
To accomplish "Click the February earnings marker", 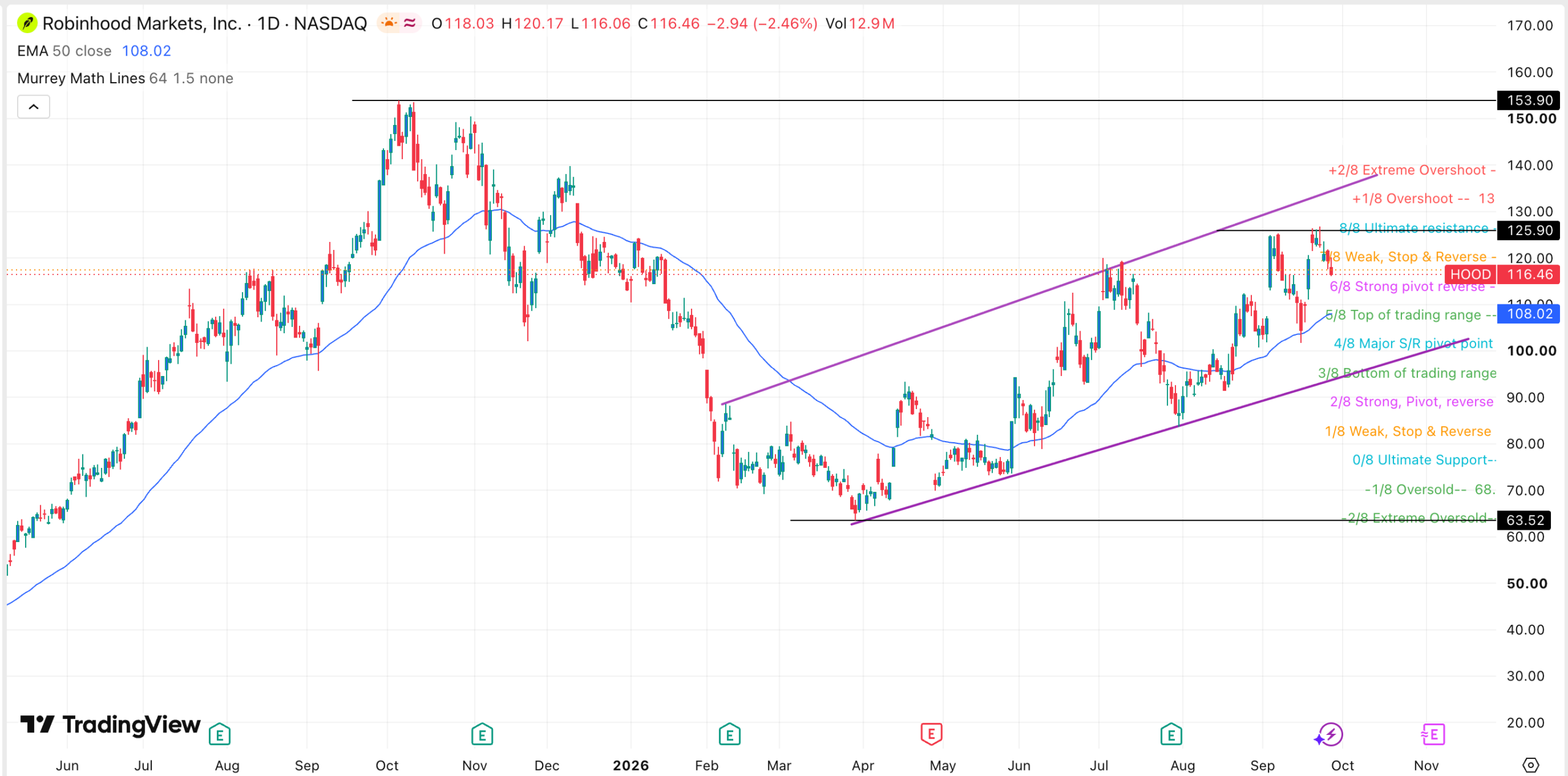I will click(729, 734).
